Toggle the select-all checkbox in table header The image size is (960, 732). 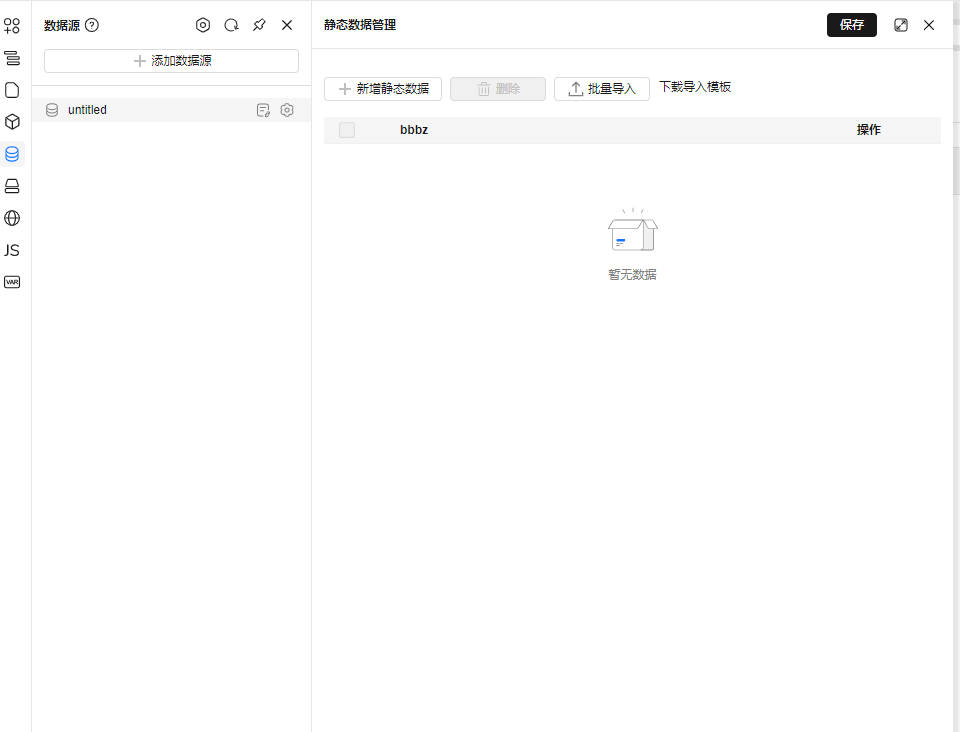click(x=347, y=130)
